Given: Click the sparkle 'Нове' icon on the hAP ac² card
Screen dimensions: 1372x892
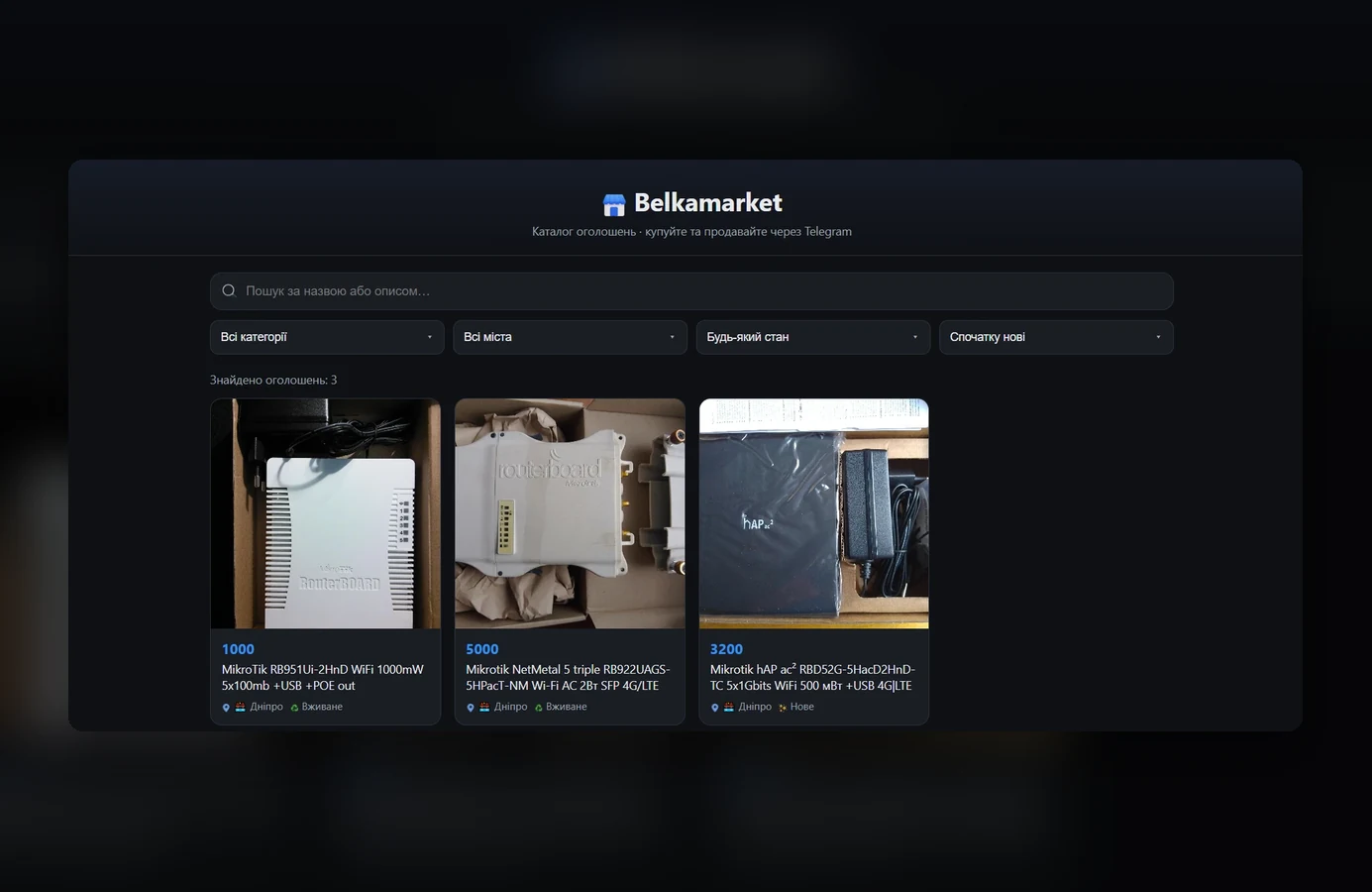Looking at the screenshot, I should pos(783,708).
